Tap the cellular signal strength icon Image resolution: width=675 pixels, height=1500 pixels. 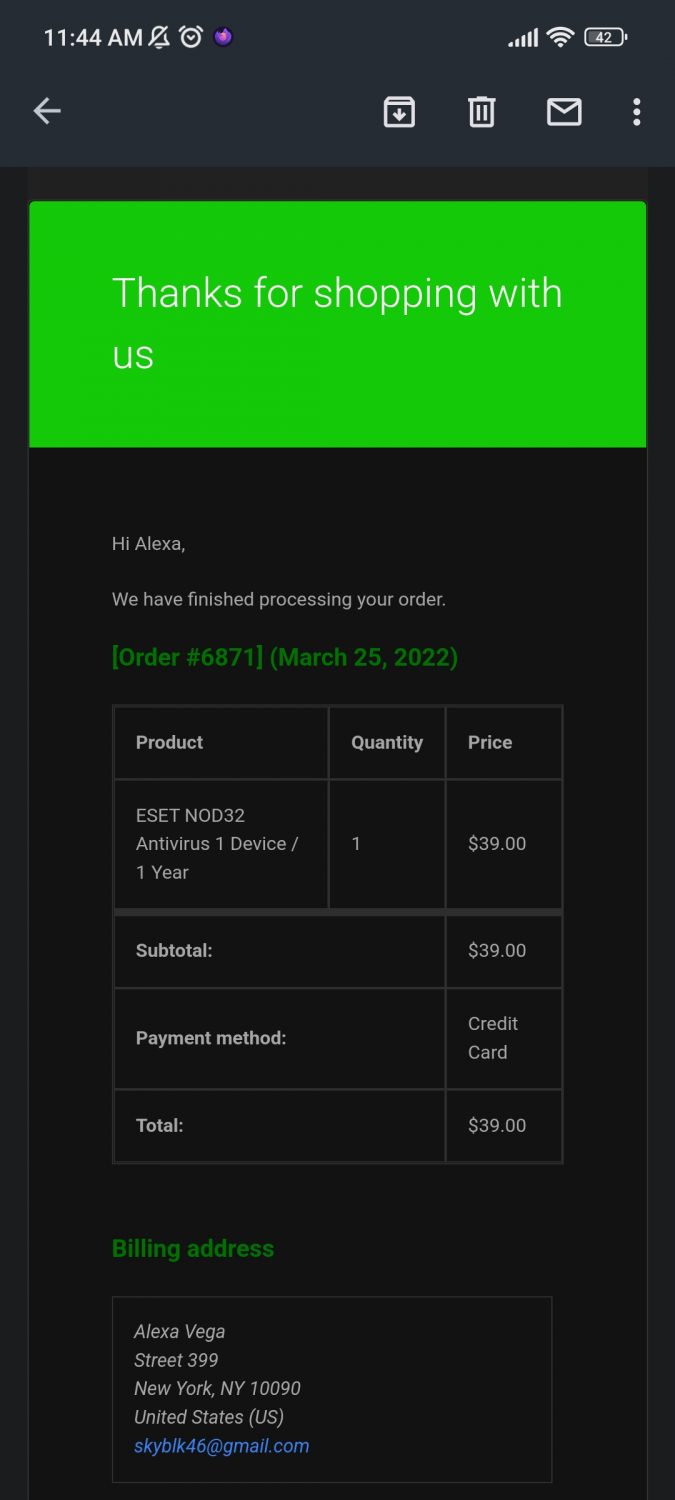(x=523, y=38)
